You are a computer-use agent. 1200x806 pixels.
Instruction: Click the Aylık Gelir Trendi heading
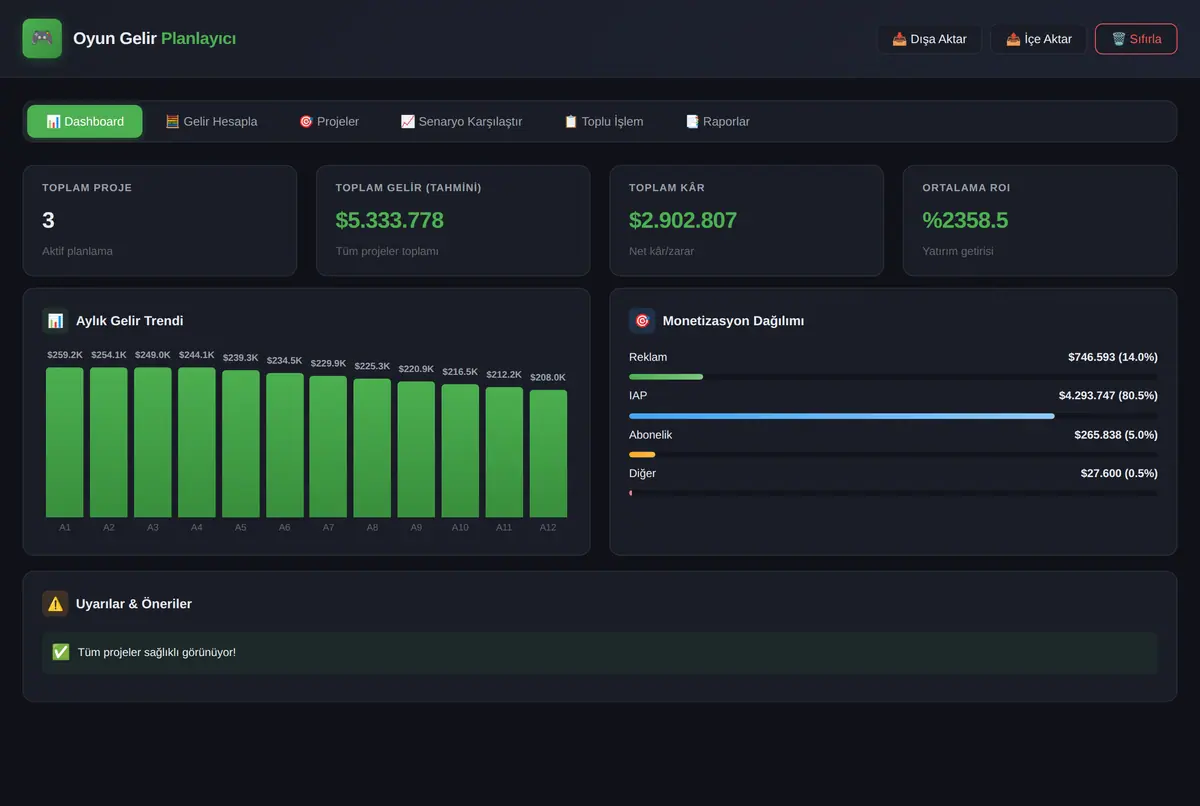tap(130, 321)
